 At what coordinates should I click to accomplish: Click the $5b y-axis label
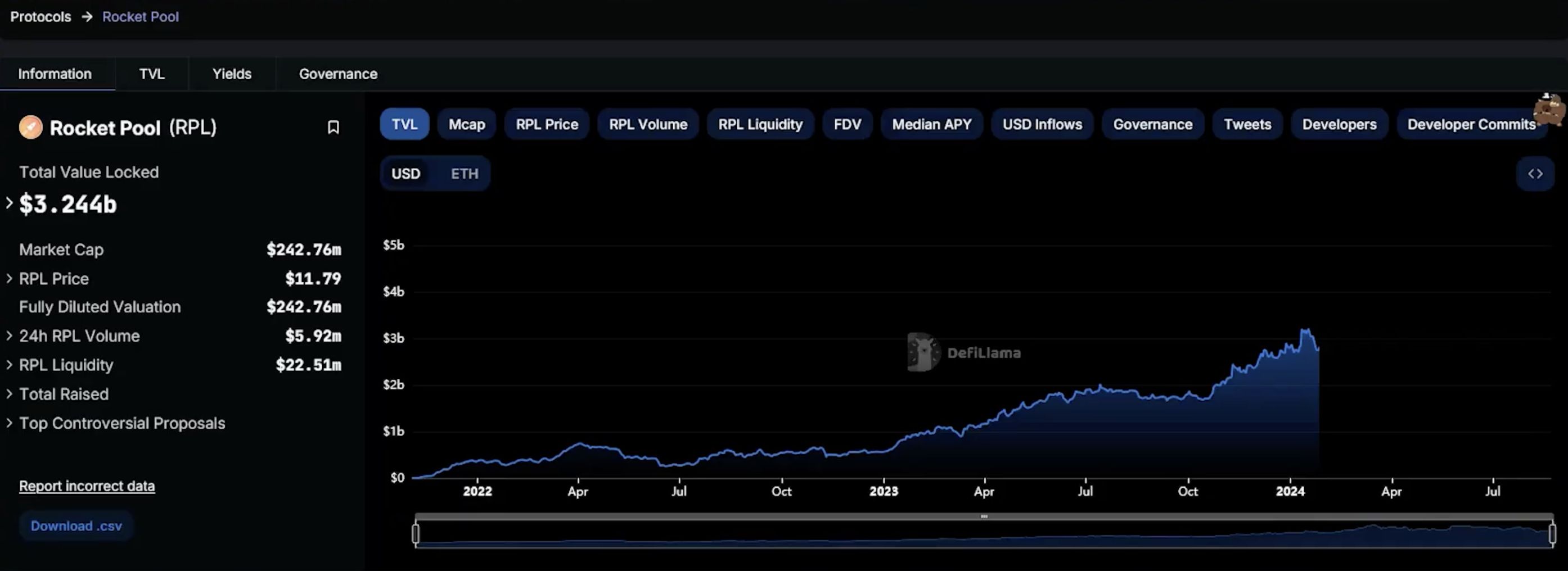pyautogui.click(x=393, y=245)
